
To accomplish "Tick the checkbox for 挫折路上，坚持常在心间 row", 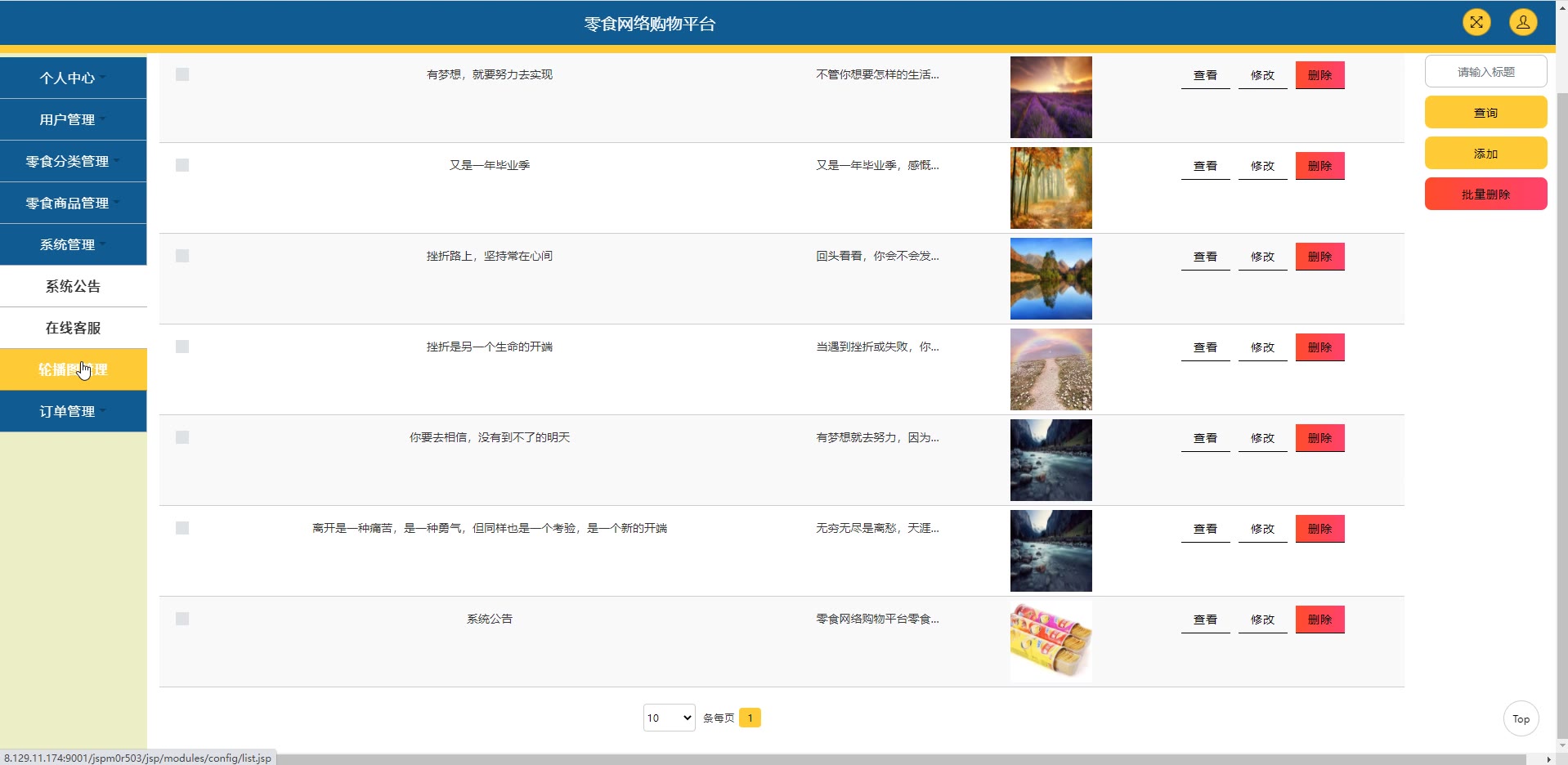I will [182, 256].
